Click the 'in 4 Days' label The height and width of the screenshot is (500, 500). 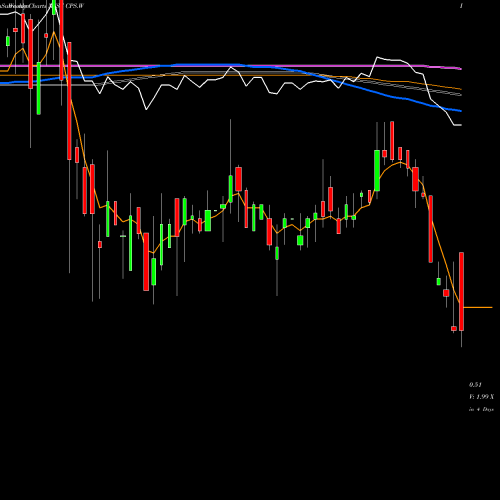point(481,409)
